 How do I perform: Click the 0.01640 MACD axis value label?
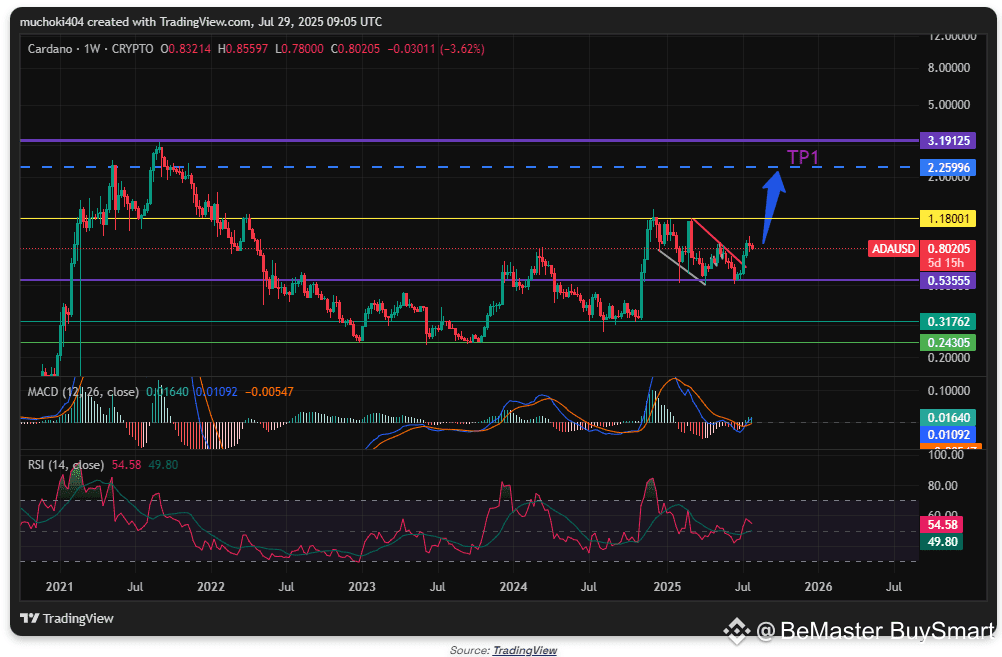948,418
